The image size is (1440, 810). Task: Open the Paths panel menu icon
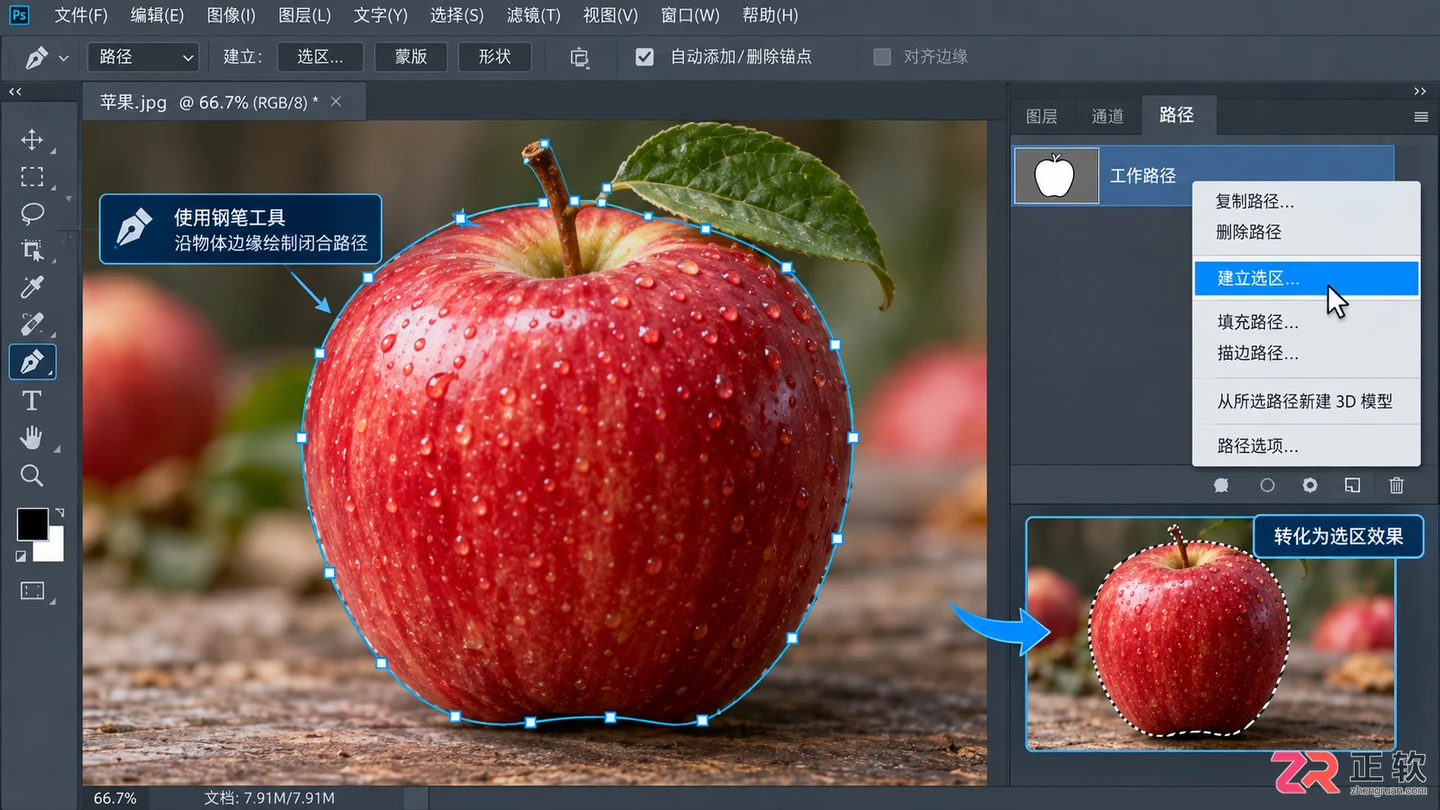pyautogui.click(x=1421, y=117)
